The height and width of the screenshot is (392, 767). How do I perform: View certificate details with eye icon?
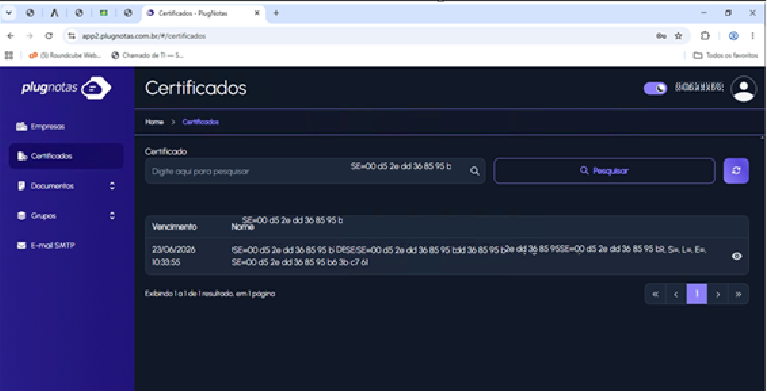click(737, 256)
